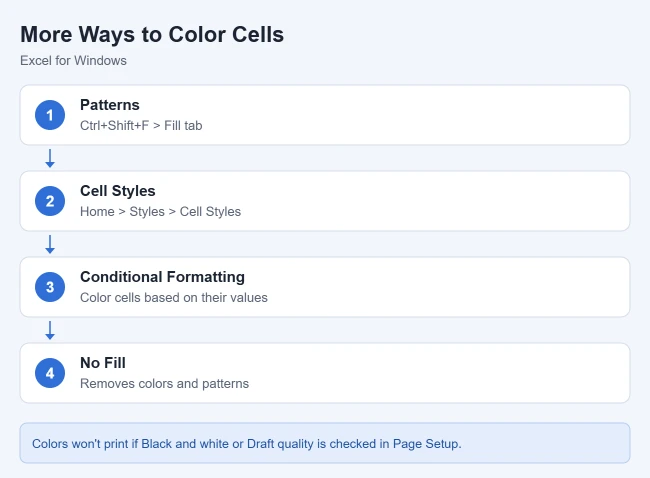
Task: Select the number 4 circle badge
Action: [x=50, y=373]
